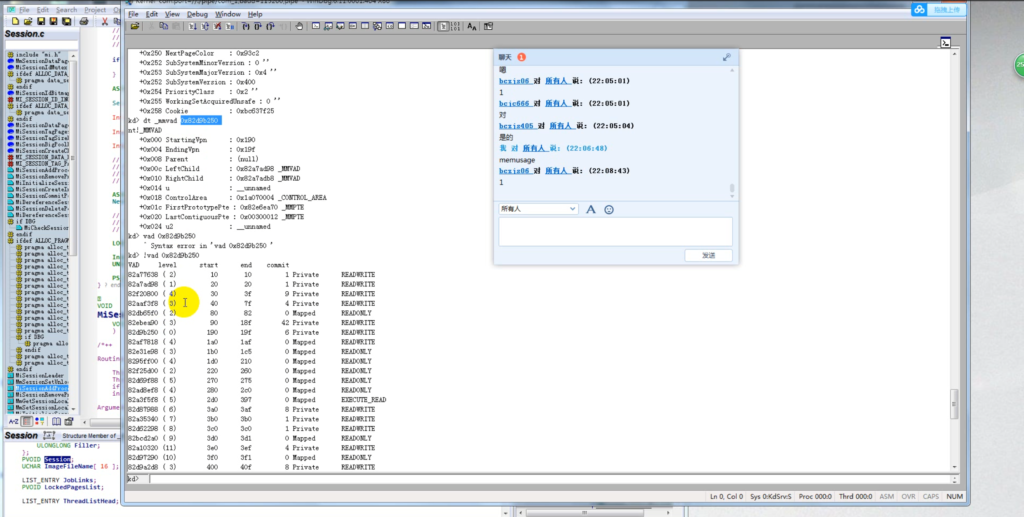The image size is (1024, 517).
Task: Open source file icon in WinDbg toolbar
Action: click(135, 26)
